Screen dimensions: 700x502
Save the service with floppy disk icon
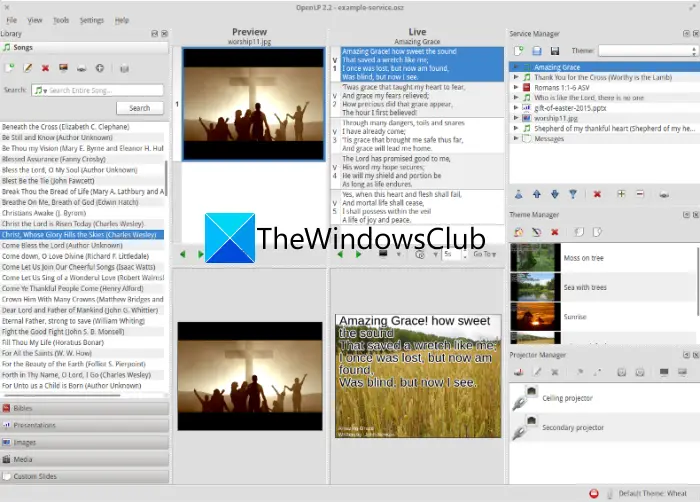tap(554, 51)
